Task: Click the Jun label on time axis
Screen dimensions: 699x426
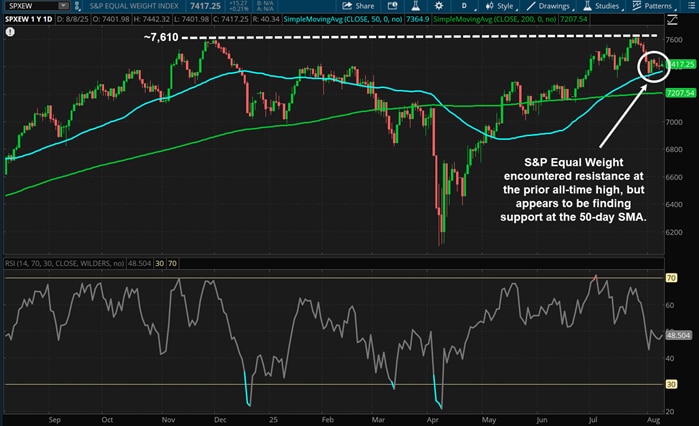Action: [x=542, y=420]
